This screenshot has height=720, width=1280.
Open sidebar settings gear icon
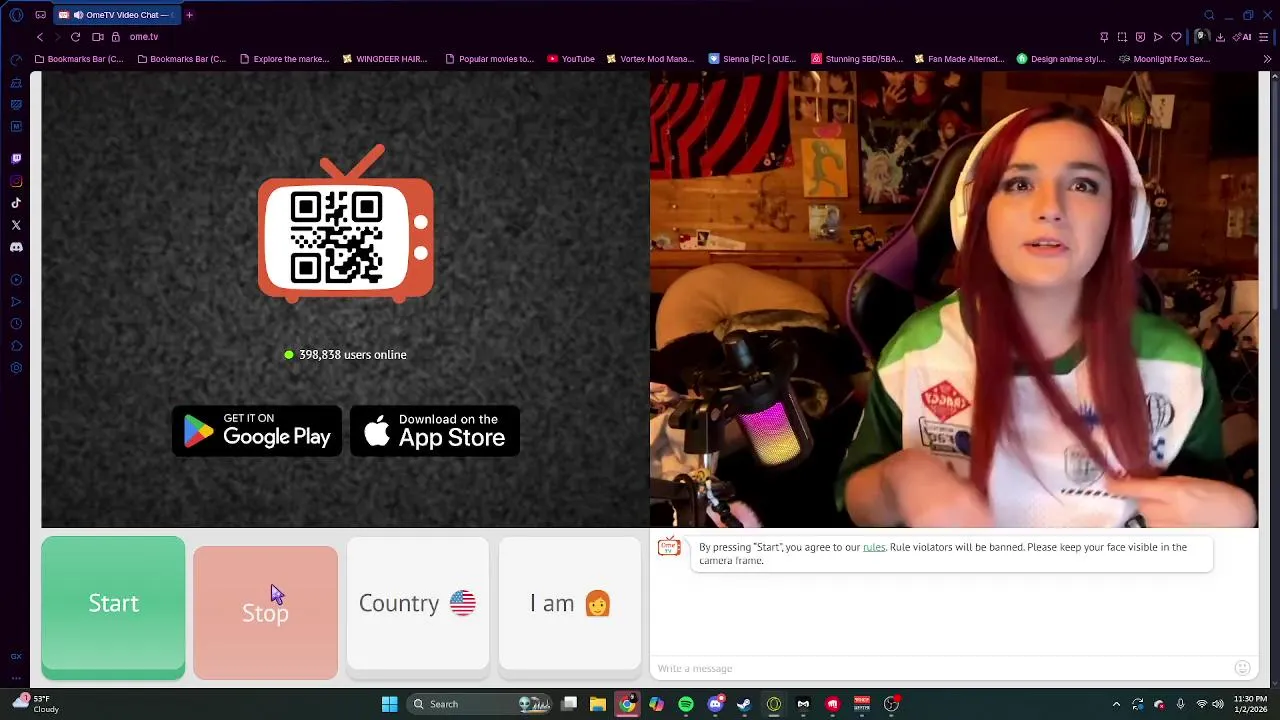pyautogui.click(x=16, y=368)
